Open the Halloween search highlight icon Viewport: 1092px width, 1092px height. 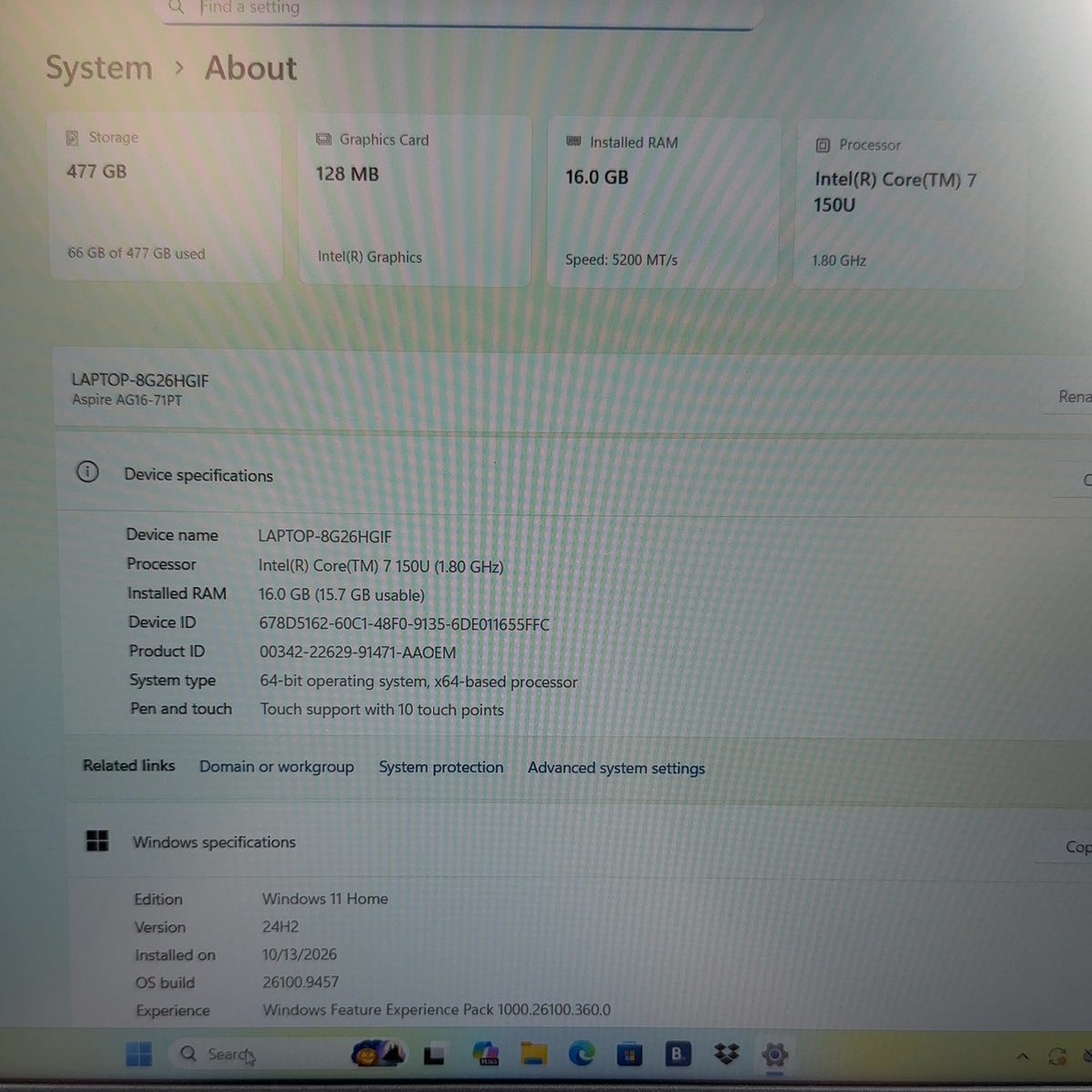(x=377, y=1054)
